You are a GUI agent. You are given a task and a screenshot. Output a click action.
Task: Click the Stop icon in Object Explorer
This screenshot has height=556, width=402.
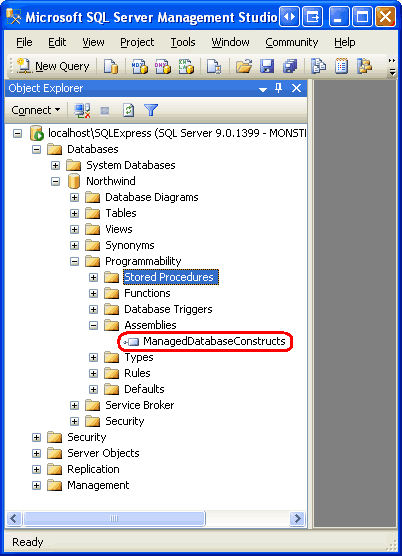tap(105, 111)
